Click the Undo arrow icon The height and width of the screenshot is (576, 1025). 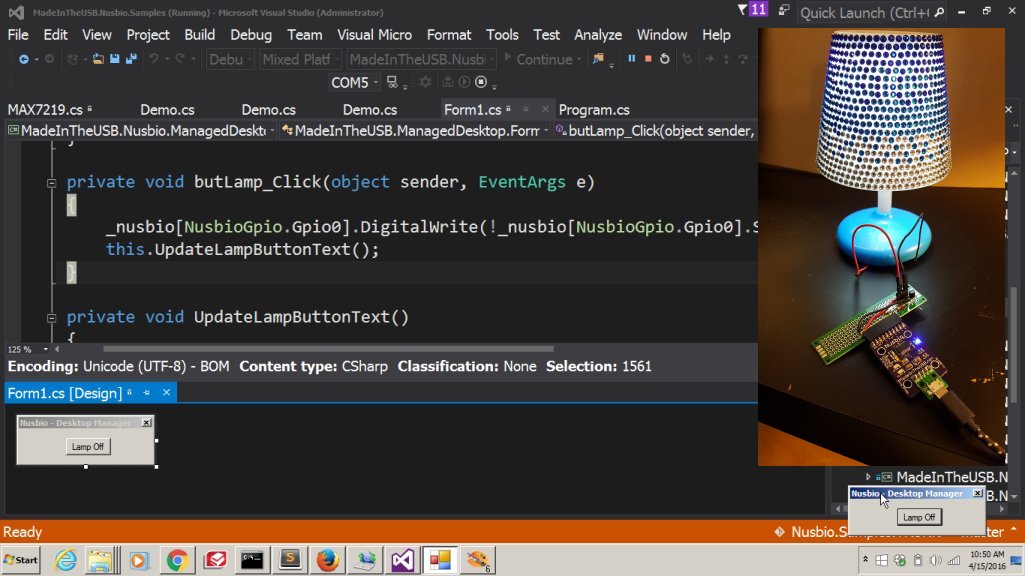click(x=154, y=59)
